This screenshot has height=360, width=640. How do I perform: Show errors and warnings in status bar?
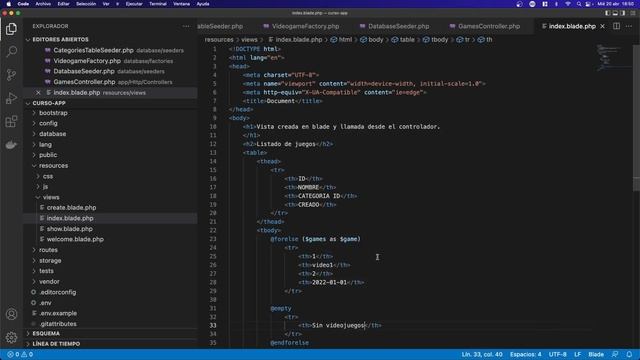[x=20, y=354]
